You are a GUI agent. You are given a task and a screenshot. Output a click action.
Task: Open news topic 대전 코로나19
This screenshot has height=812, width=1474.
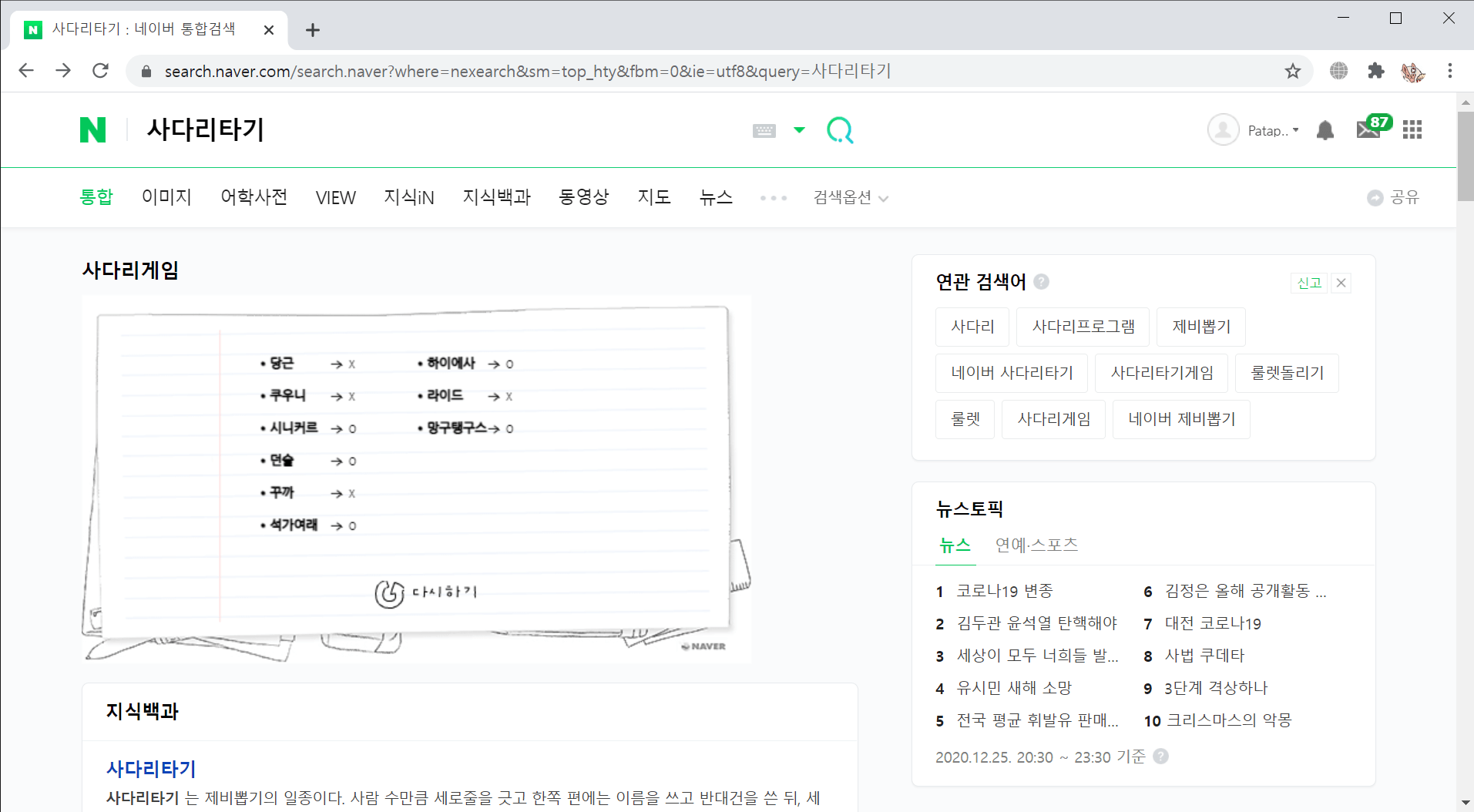pyautogui.click(x=1213, y=623)
